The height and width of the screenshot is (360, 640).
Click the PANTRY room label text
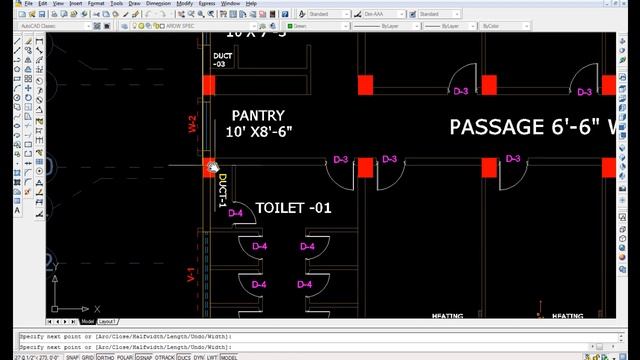(x=258, y=116)
